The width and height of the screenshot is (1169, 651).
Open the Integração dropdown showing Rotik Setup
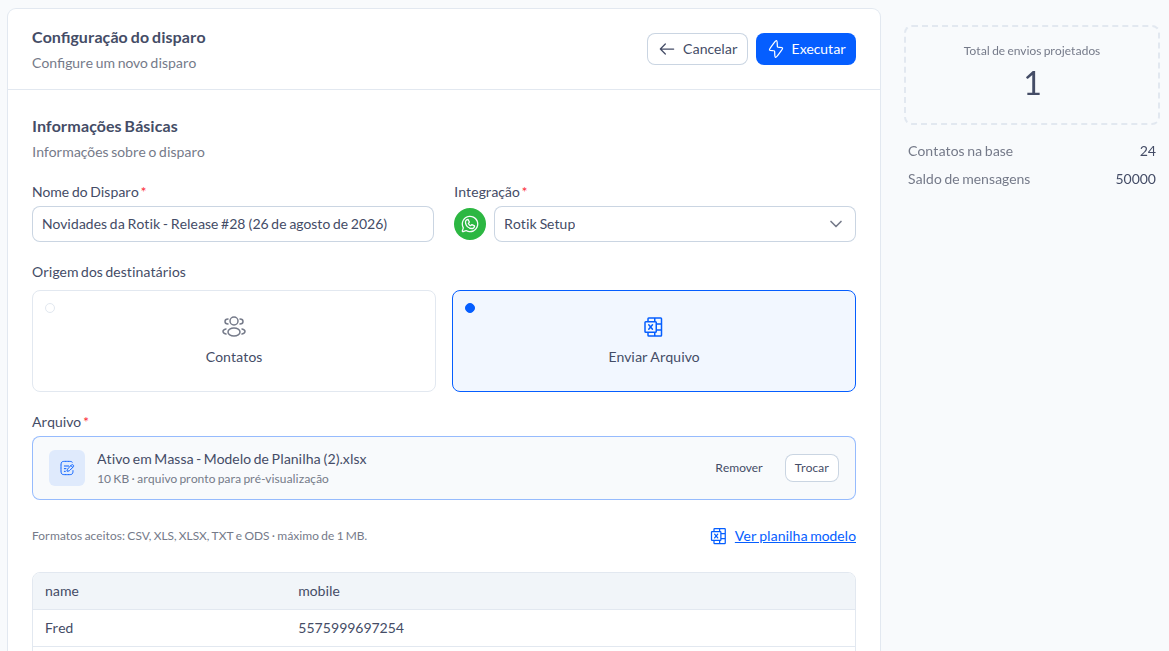point(674,224)
